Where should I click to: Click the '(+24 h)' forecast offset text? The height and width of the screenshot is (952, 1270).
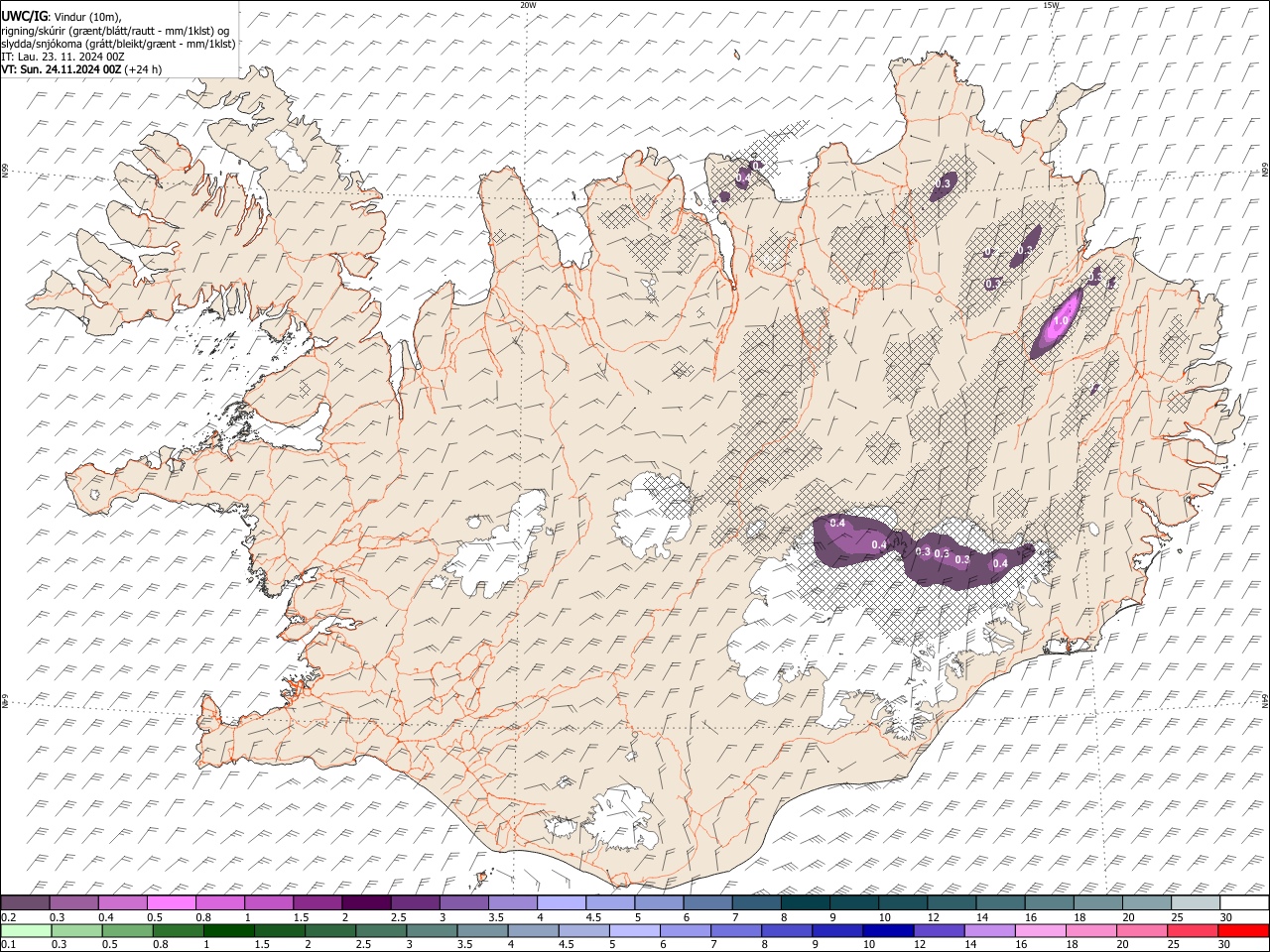[144, 69]
